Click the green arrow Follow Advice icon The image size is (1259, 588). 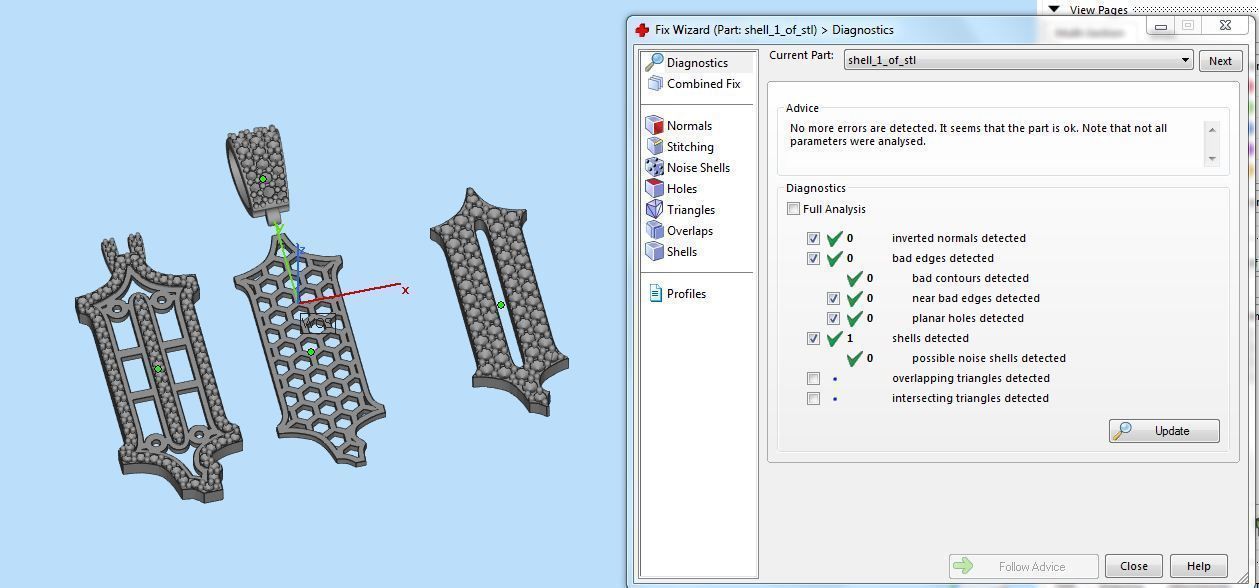click(963, 566)
